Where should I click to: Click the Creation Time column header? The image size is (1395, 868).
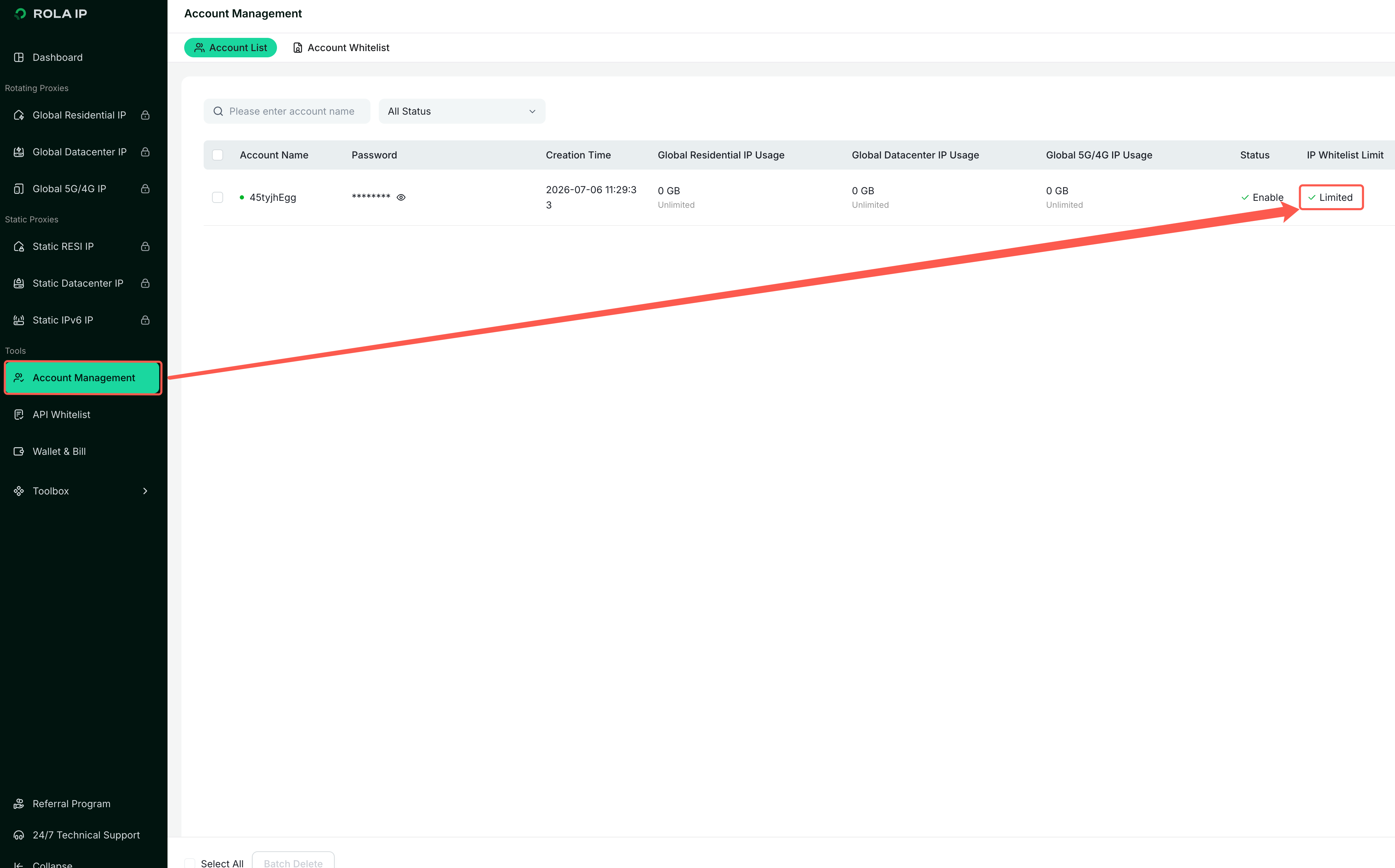pyautogui.click(x=578, y=155)
